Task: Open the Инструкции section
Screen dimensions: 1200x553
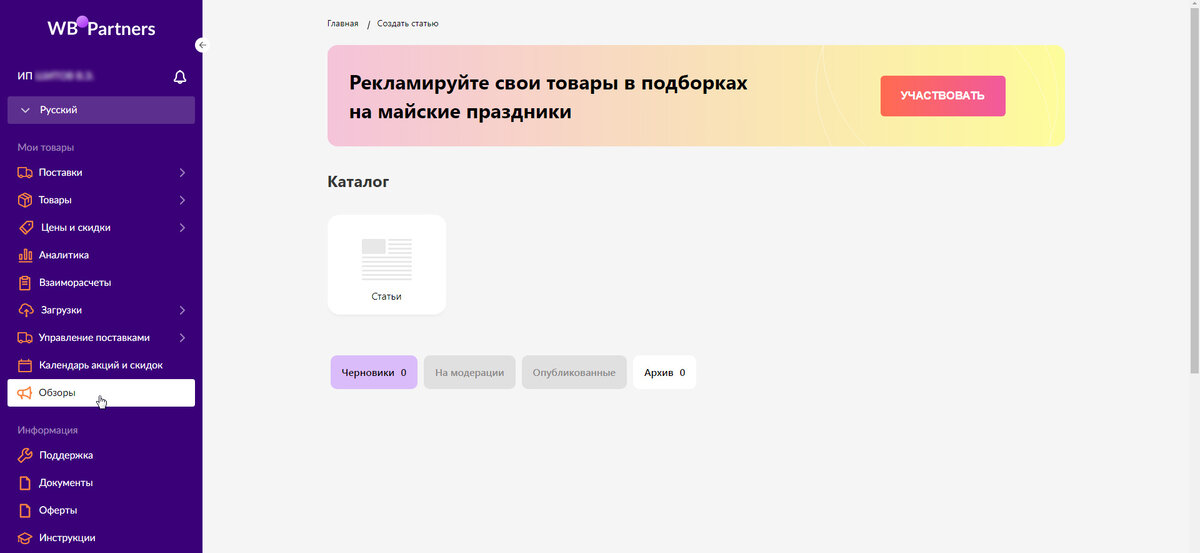Action: [101, 538]
